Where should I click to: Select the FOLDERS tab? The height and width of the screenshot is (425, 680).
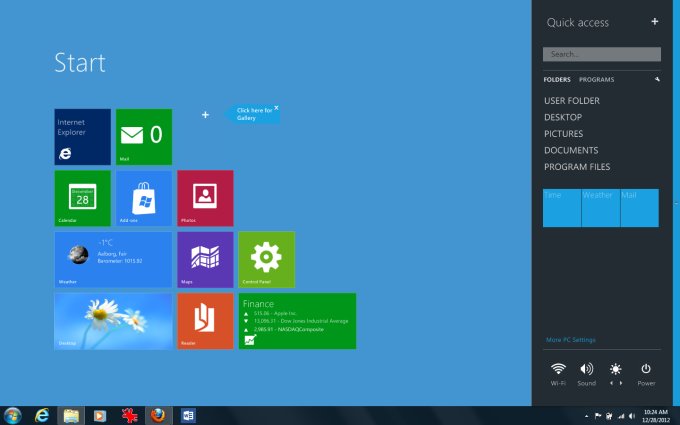click(x=557, y=79)
